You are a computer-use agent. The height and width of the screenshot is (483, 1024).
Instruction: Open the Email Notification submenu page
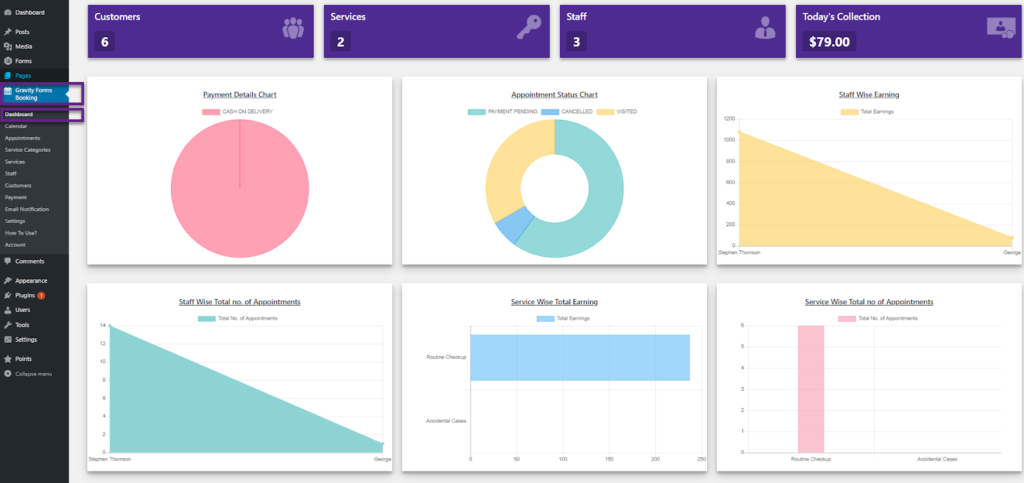pyautogui.click(x=26, y=209)
